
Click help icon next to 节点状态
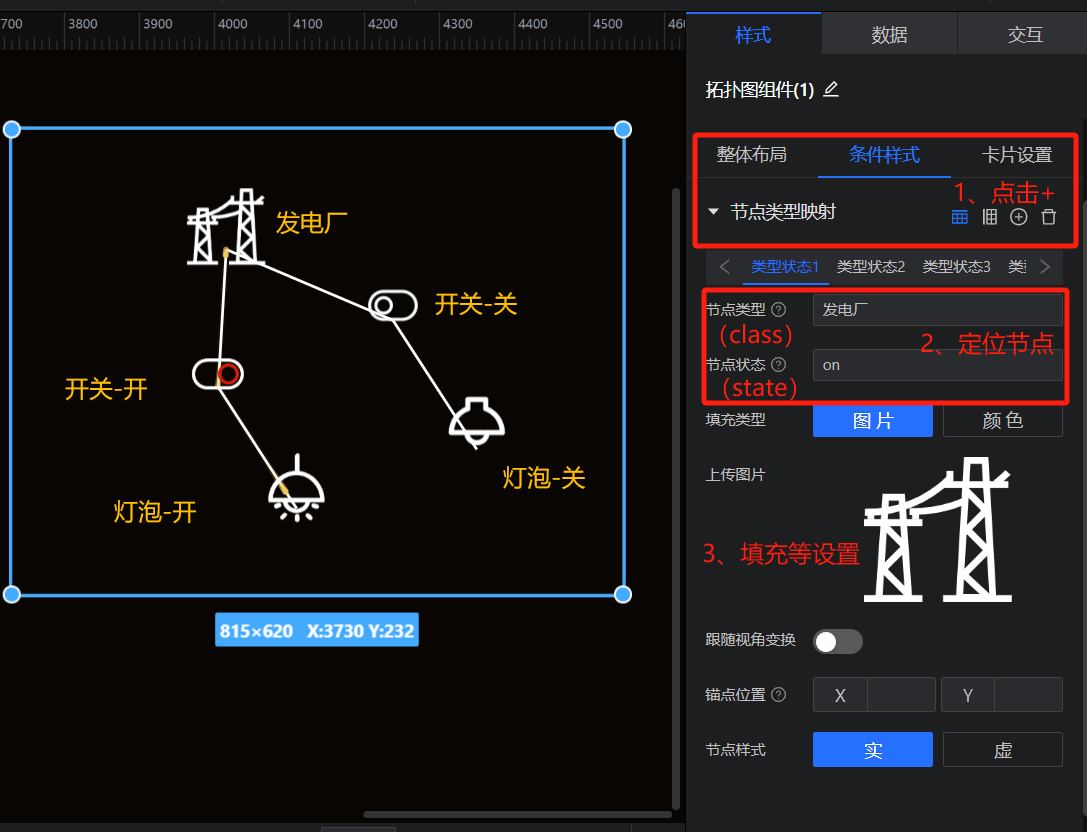click(x=779, y=365)
